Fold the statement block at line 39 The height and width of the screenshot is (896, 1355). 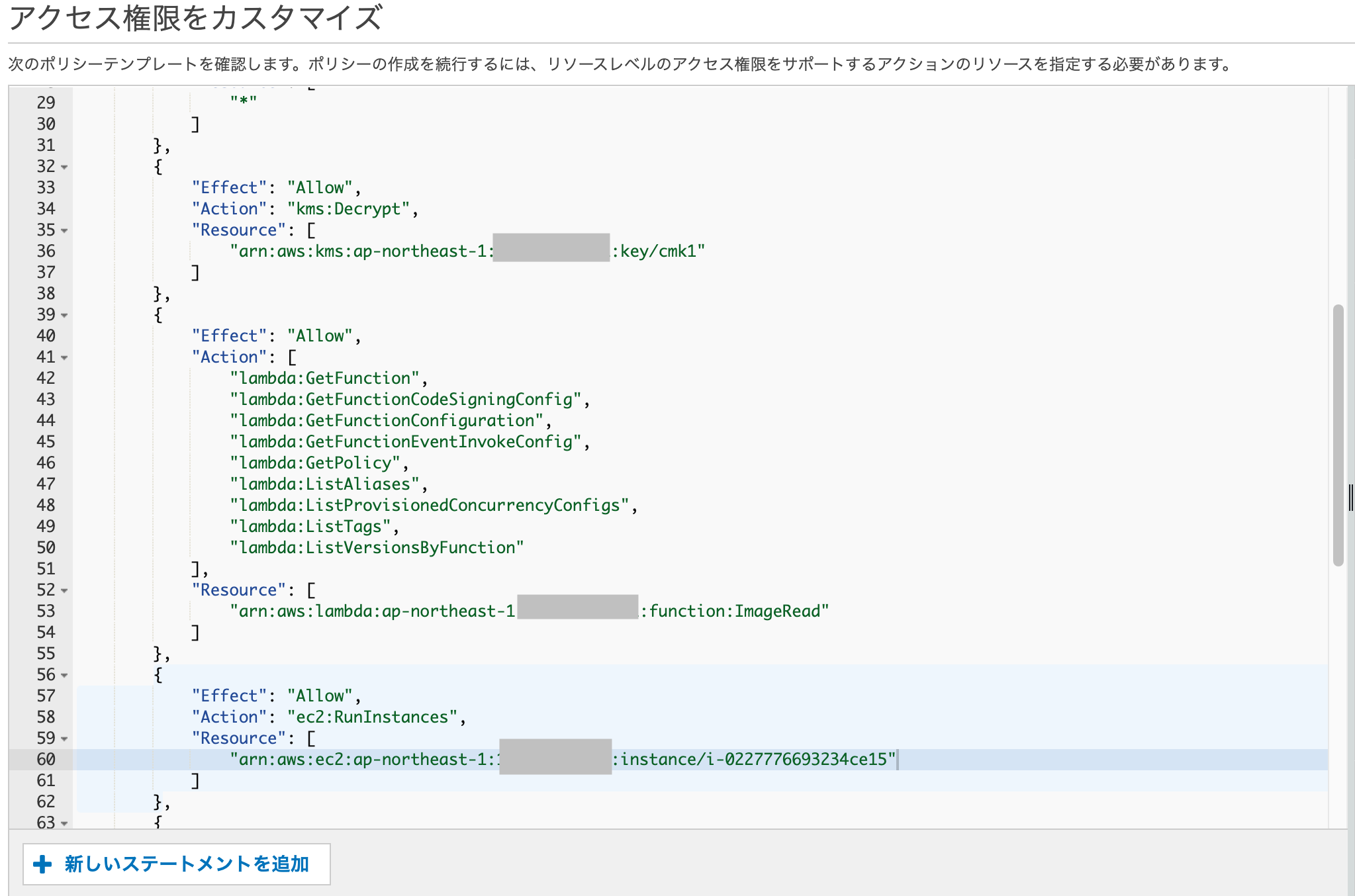click(64, 316)
